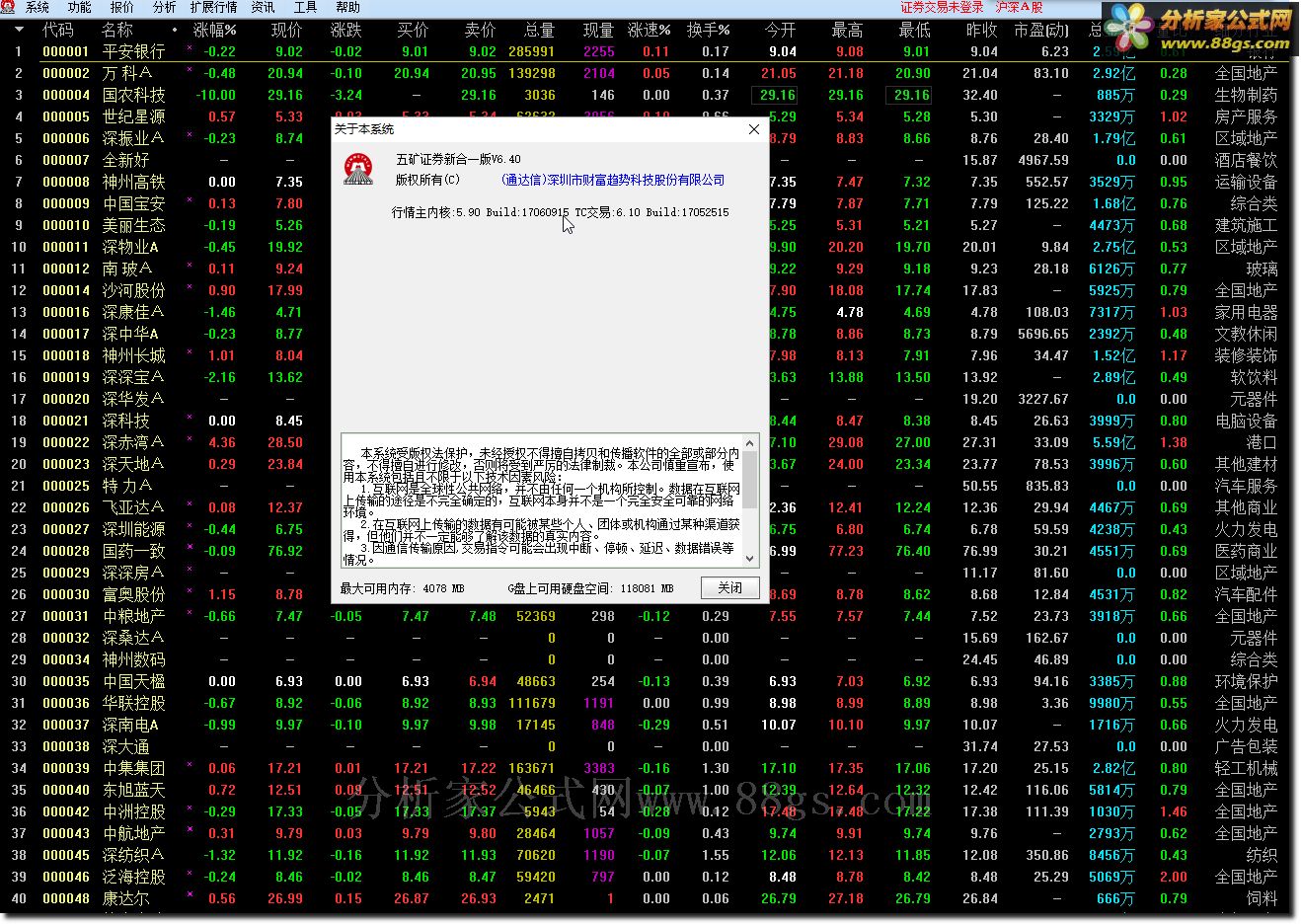Select the 平安银行 stock name
The image size is (1301, 924).
(134, 51)
